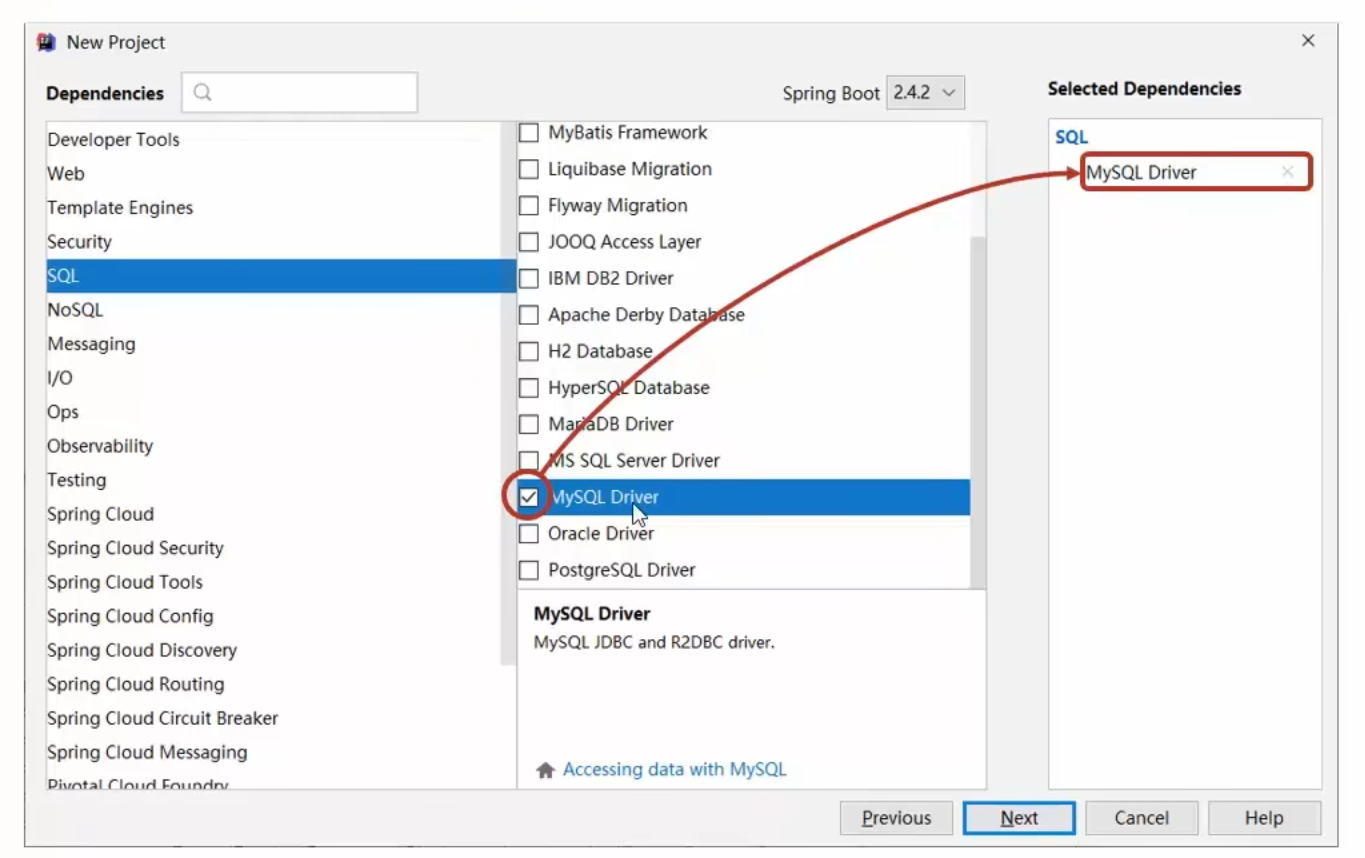Viewport: 1365px width, 858px height.
Task: Tick the Flyway Migration checkbox
Action: (529, 206)
